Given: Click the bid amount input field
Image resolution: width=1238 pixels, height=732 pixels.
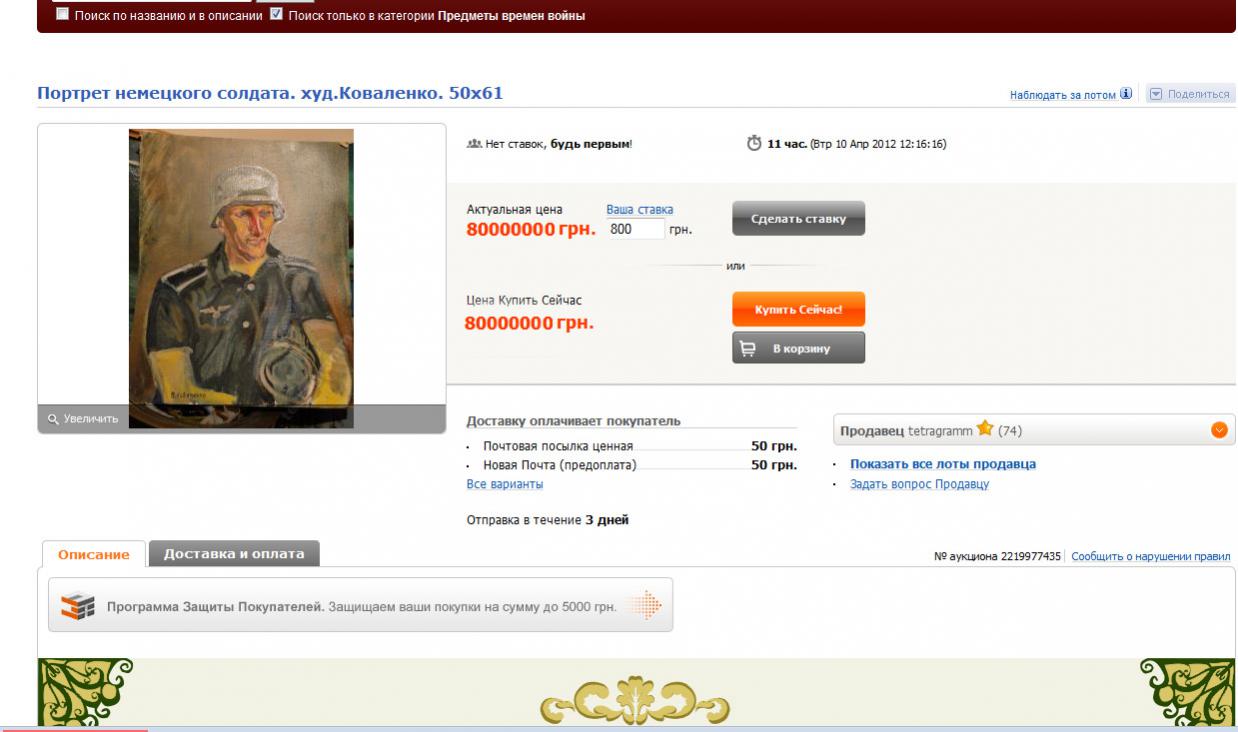Looking at the screenshot, I should [x=635, y=229].
